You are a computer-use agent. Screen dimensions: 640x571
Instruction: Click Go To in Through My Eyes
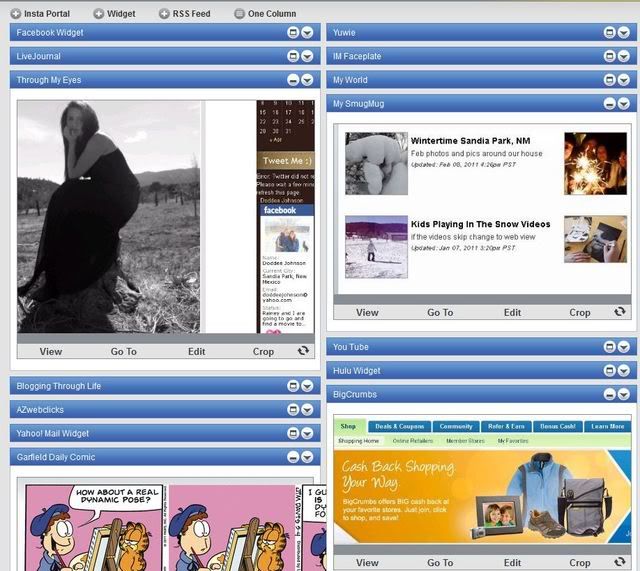tap(124, 351)
